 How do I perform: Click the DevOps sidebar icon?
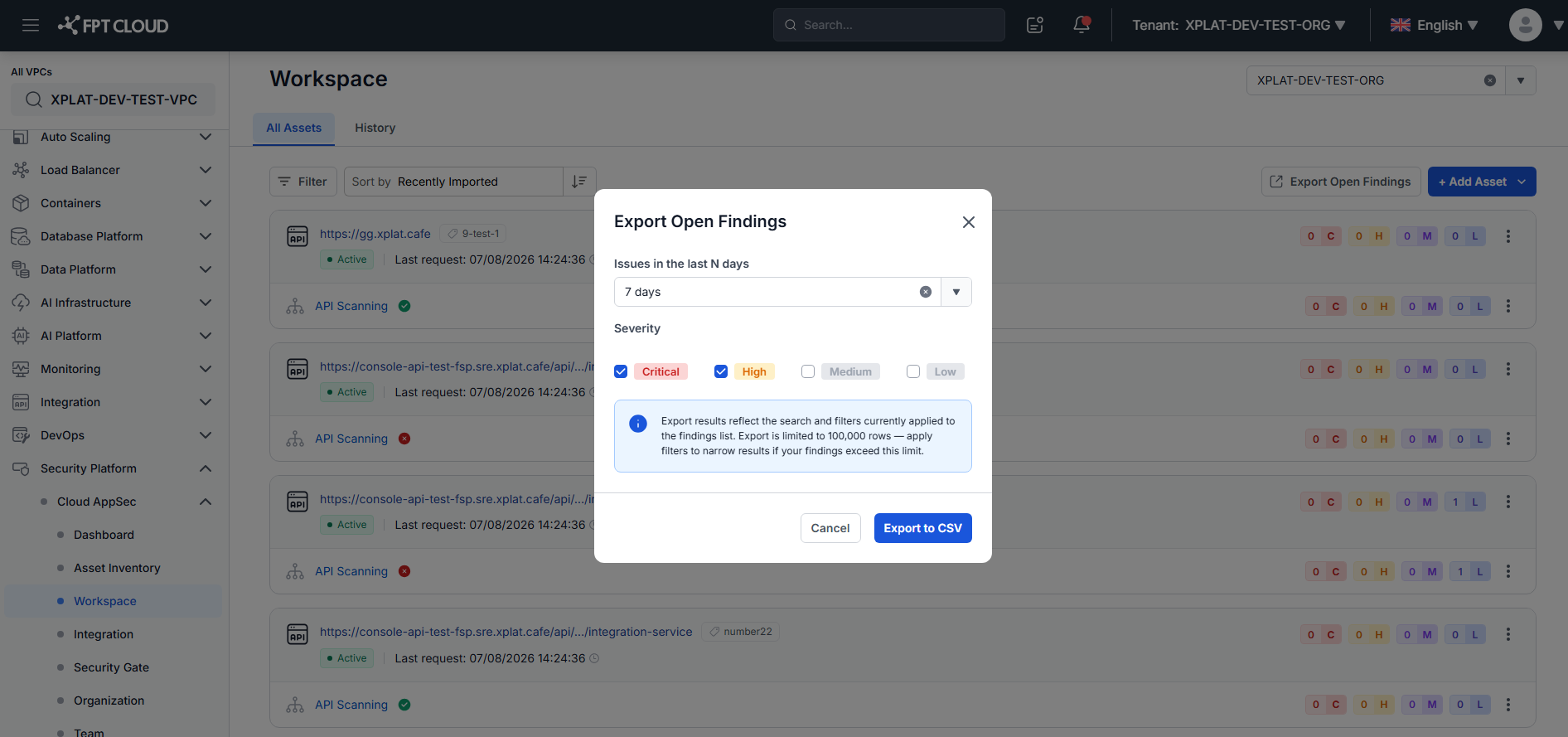click(21, 435)
